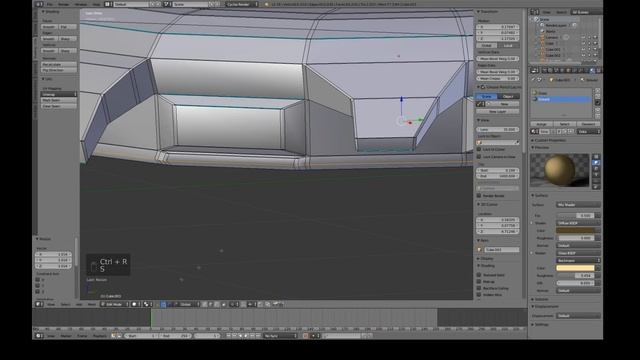Open the Unwrap dropdown in UVs
640x360 pixels.
[59, 94]
